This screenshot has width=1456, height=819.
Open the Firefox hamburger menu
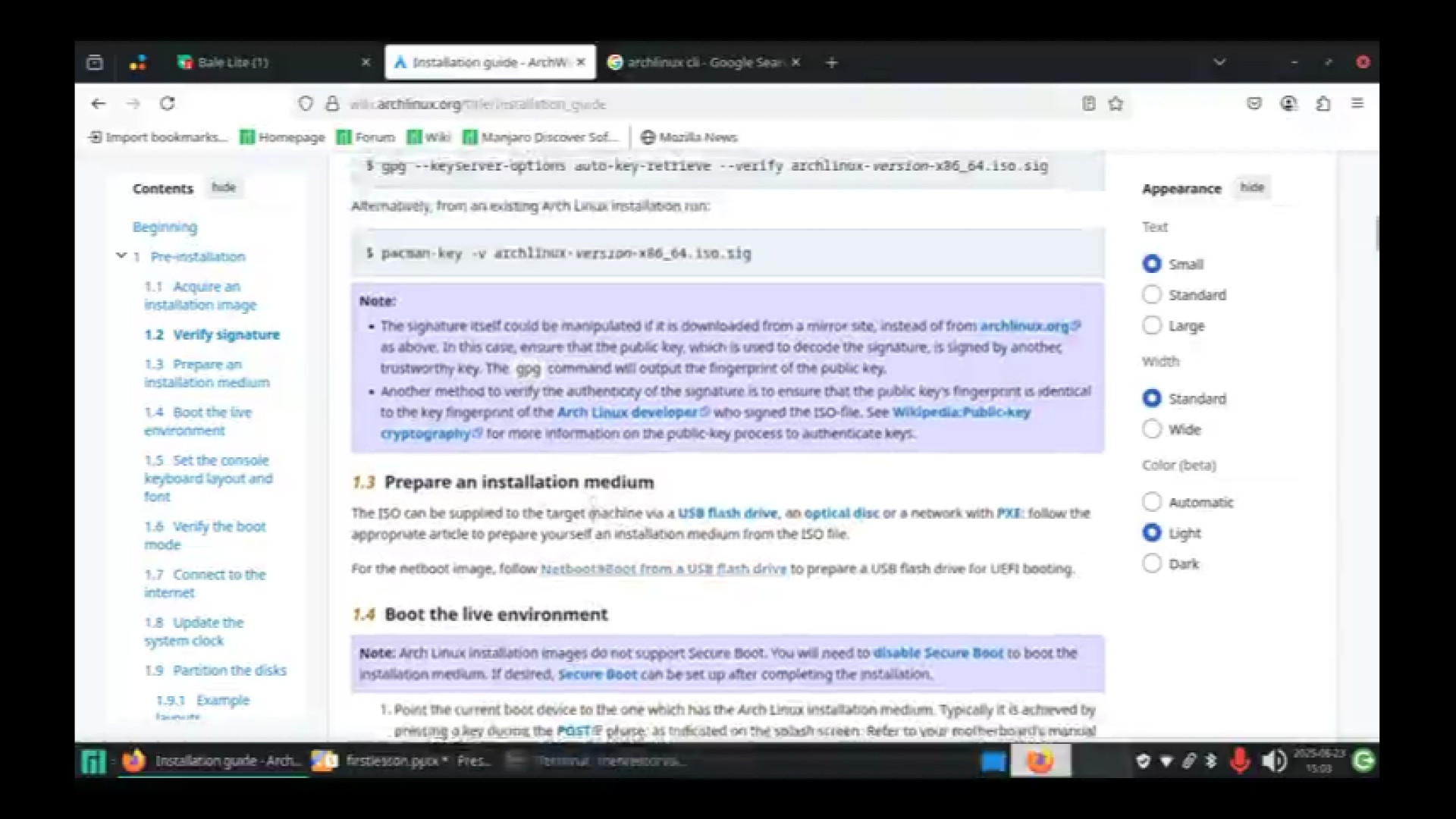(x=1357, y=103)
